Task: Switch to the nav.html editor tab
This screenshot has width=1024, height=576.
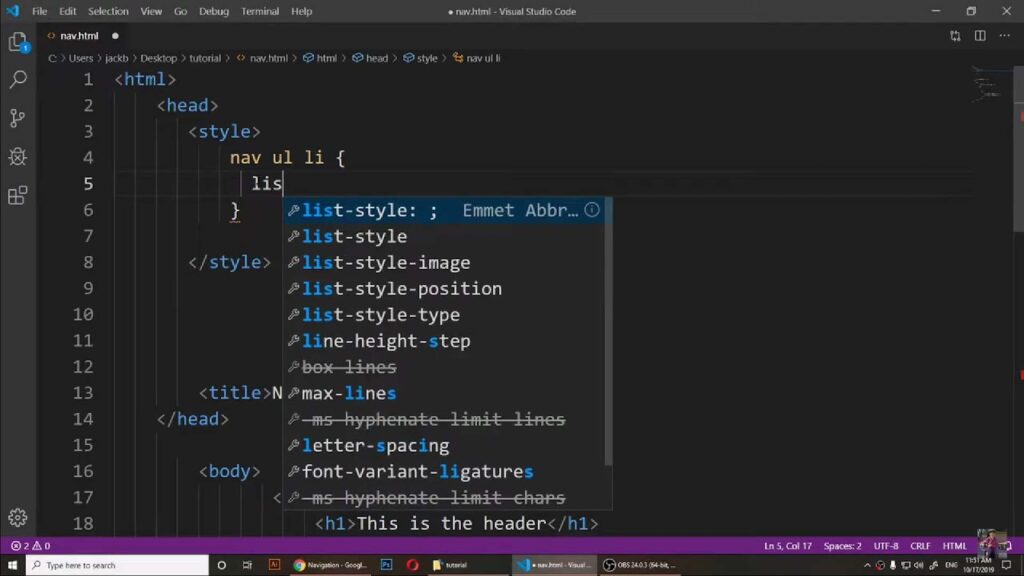Action: tap(79, 36)
